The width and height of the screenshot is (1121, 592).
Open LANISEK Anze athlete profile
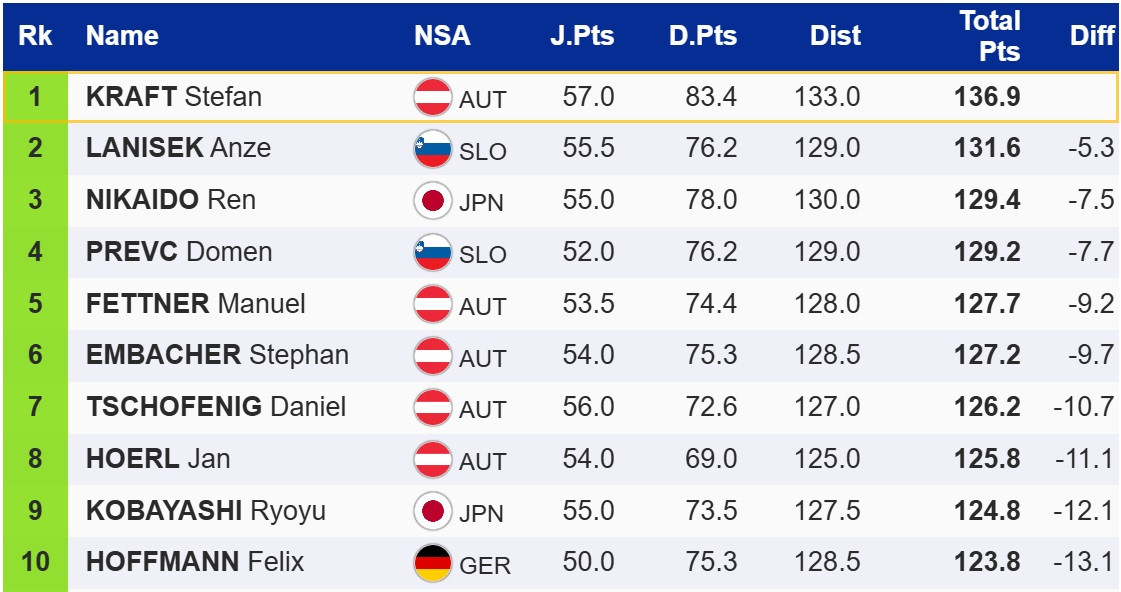[x=178, y=148]
